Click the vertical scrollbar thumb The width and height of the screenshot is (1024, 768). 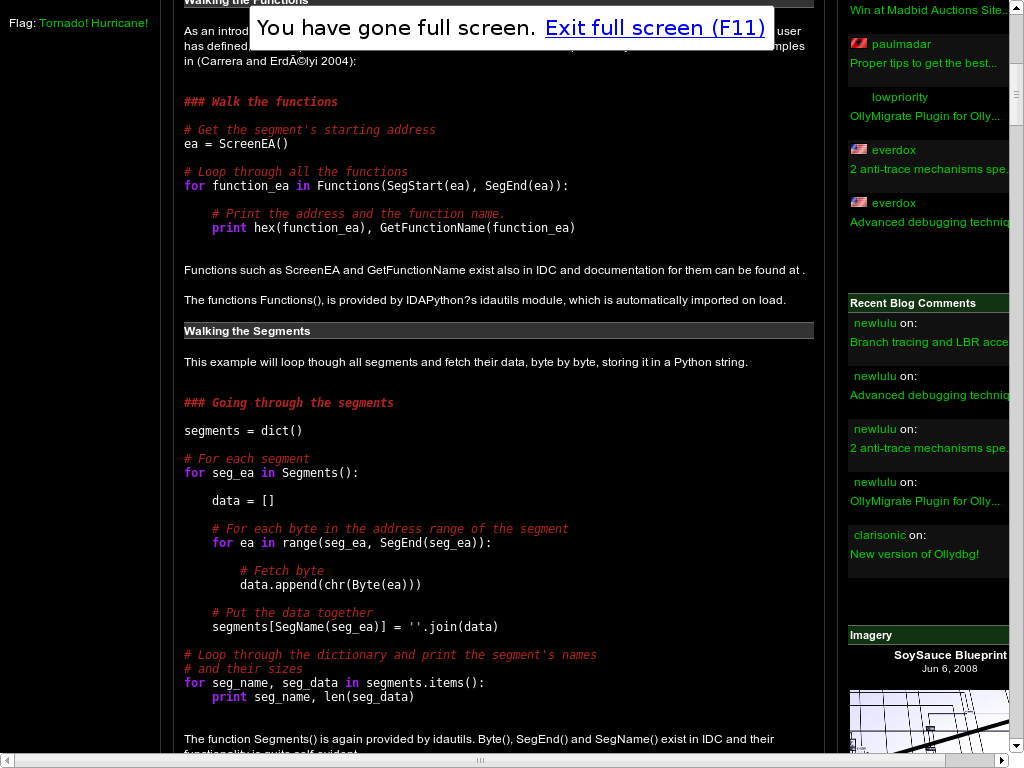click(x=1016, y=95)
